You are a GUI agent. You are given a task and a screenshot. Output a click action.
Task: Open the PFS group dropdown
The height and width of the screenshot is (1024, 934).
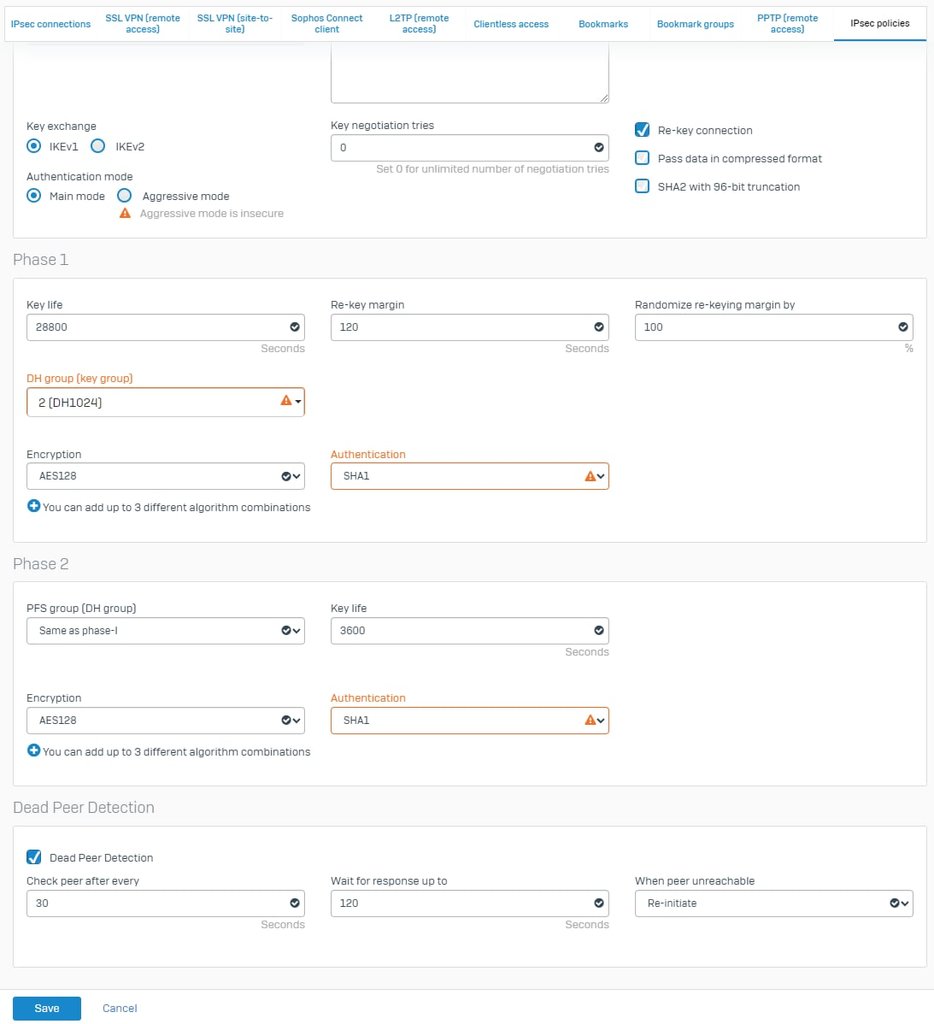point(165,631)
